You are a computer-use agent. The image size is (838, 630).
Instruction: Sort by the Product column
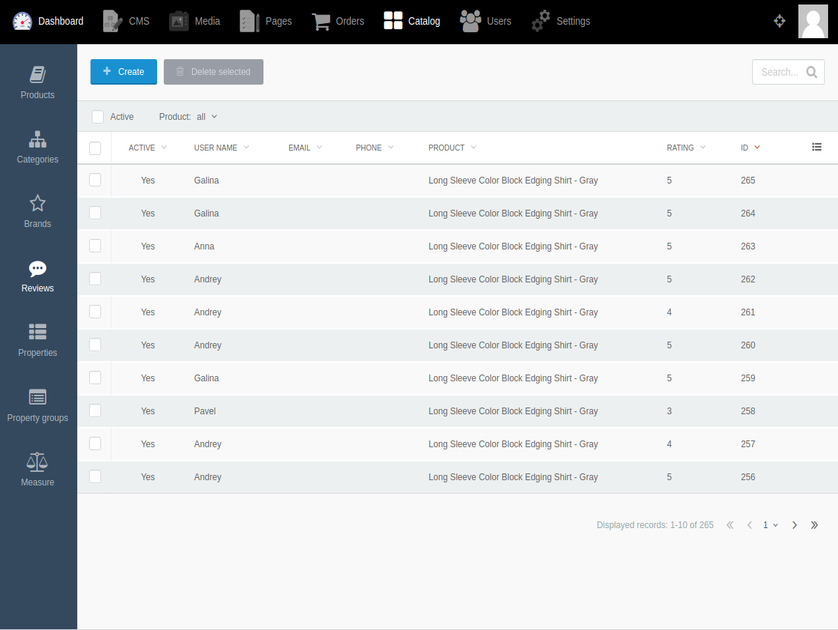point(452,148)
